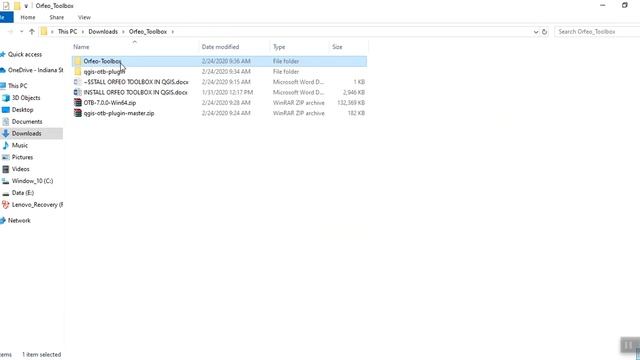The image size is (640, 360).
Task: Open the recent locations dropdown arrow
Action: tap(21, 32)
